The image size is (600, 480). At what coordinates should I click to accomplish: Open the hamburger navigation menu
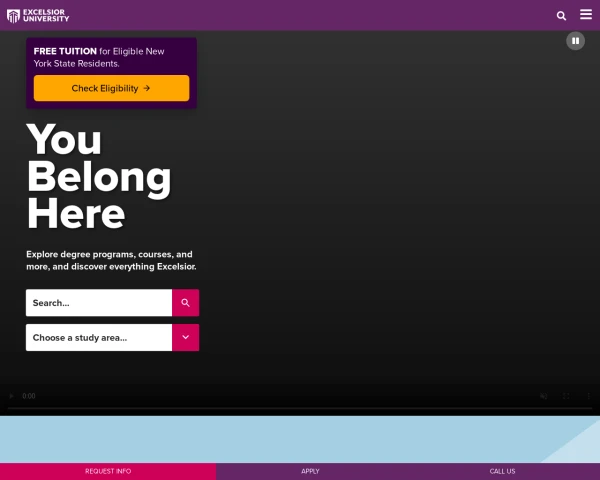(586, 15)
